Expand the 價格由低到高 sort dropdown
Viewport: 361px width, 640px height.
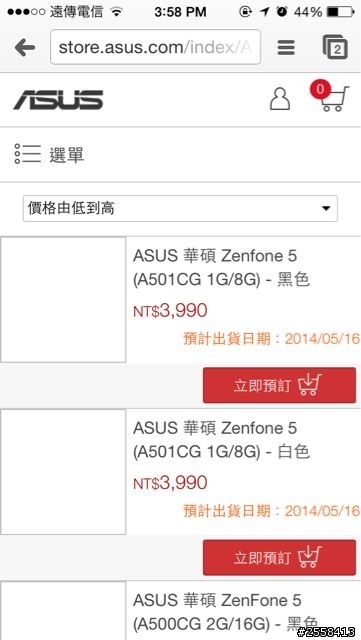180,209
